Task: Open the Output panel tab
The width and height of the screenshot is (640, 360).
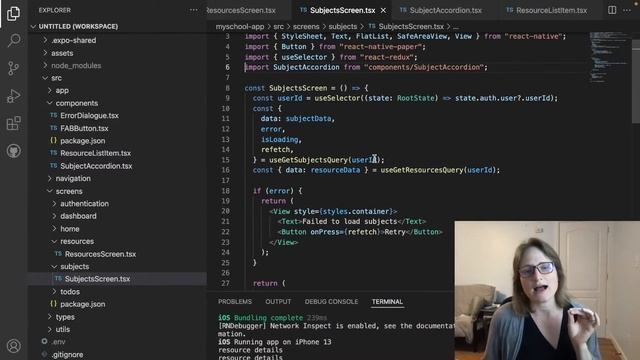Action: coord(278,302)
